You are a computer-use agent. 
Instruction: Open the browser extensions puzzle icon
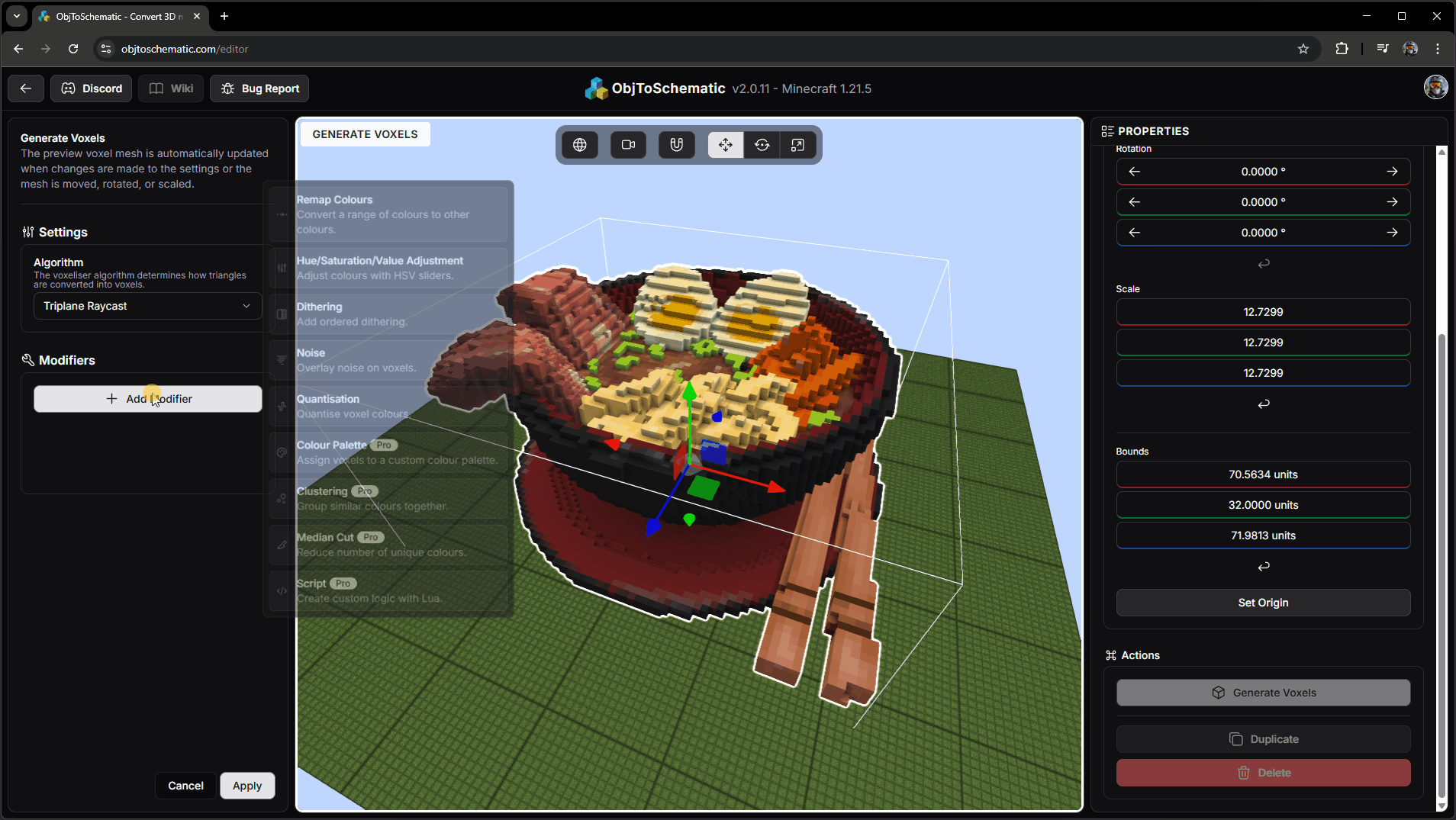coord(1342,49)
